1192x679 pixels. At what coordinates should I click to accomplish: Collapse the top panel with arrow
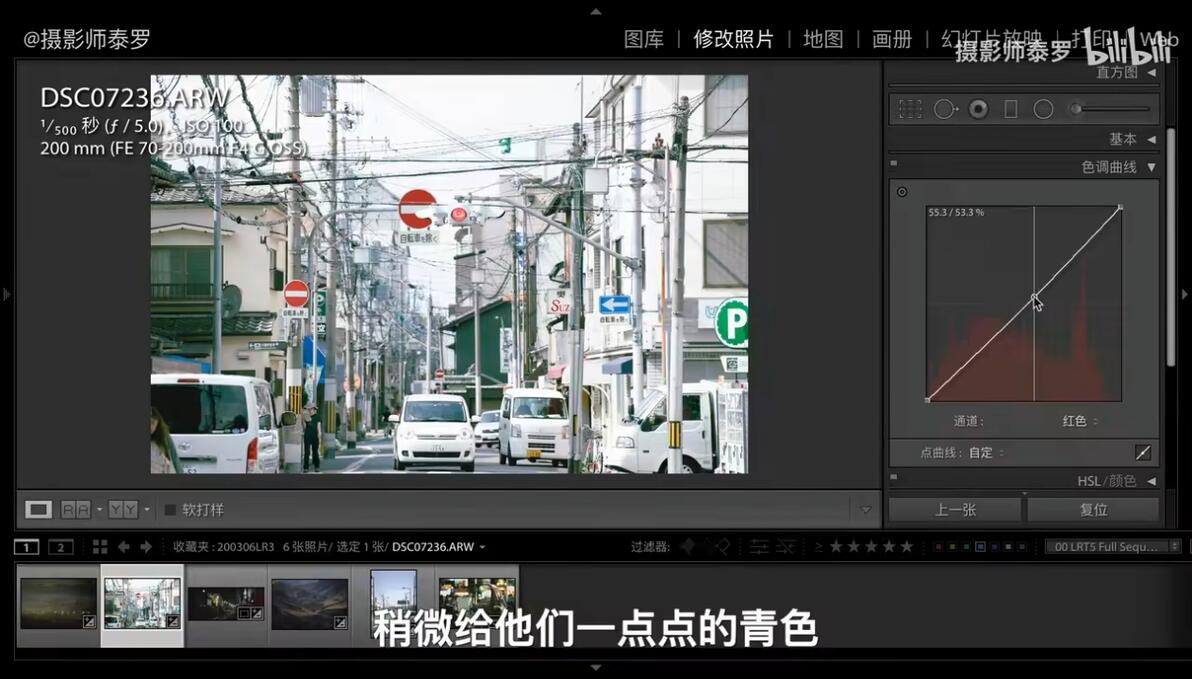(x=596, y=11)
